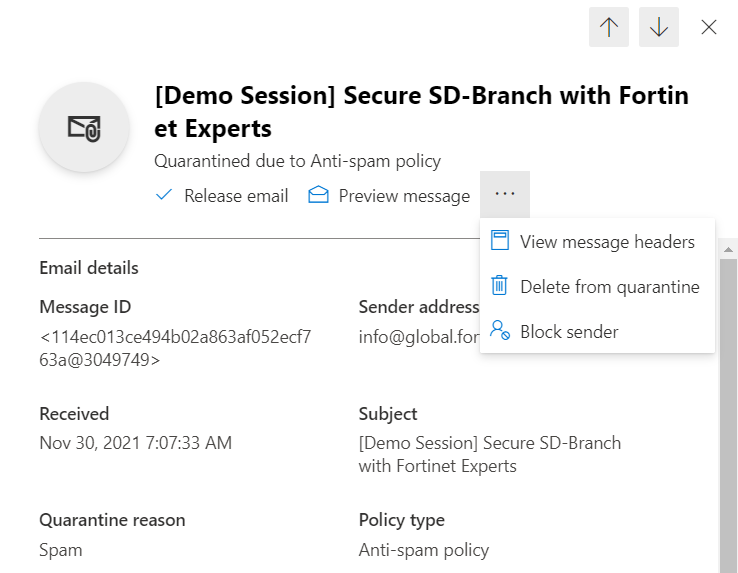Screen dimensions: 738x573
Task: Click the trash icon to delete
Action: [500, 286]
